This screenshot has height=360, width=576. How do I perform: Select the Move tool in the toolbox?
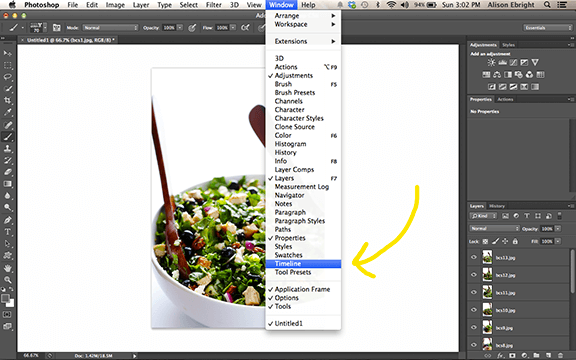tap(7, 53)
